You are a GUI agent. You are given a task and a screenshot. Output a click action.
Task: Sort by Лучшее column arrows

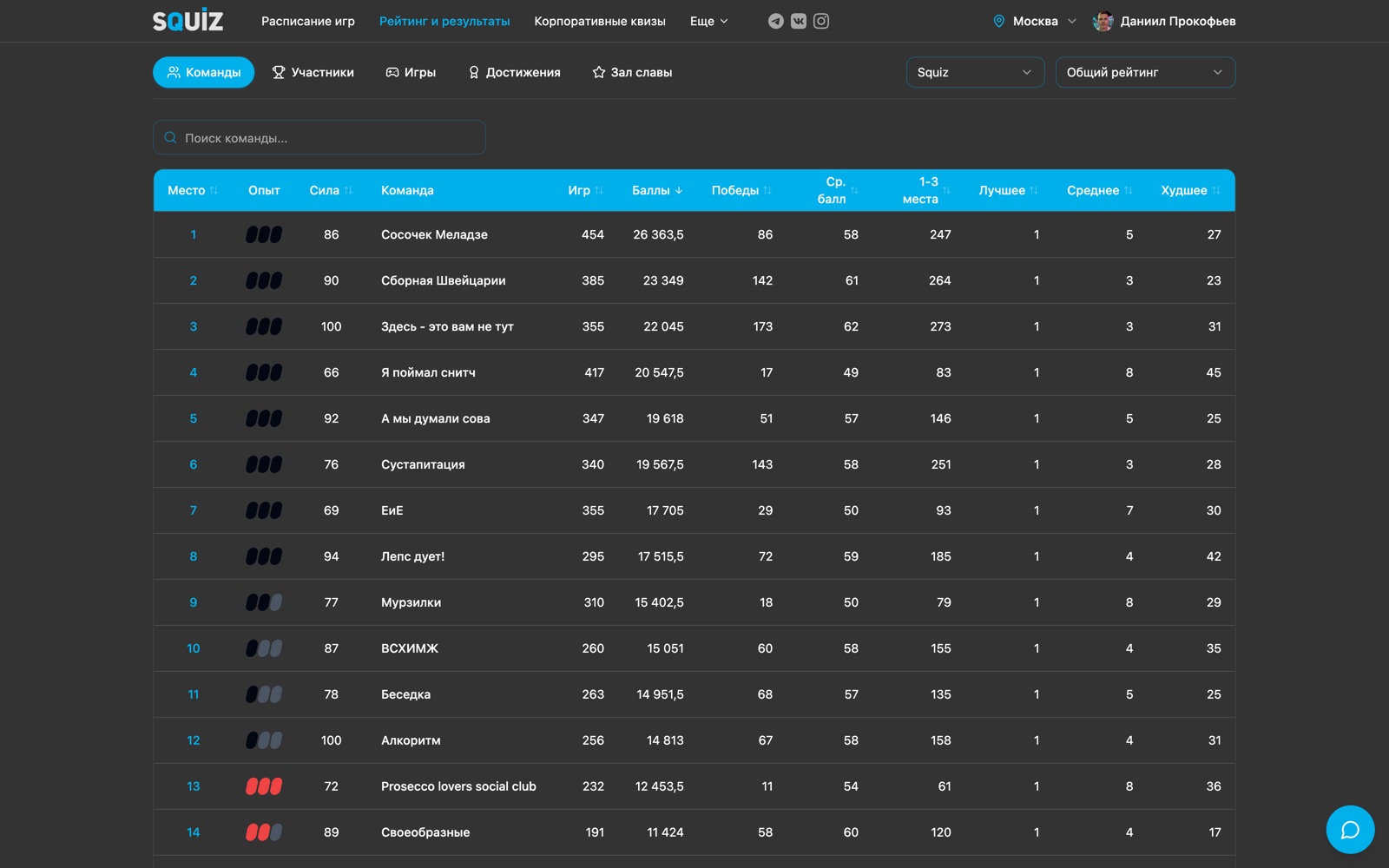coord(1034,190)
